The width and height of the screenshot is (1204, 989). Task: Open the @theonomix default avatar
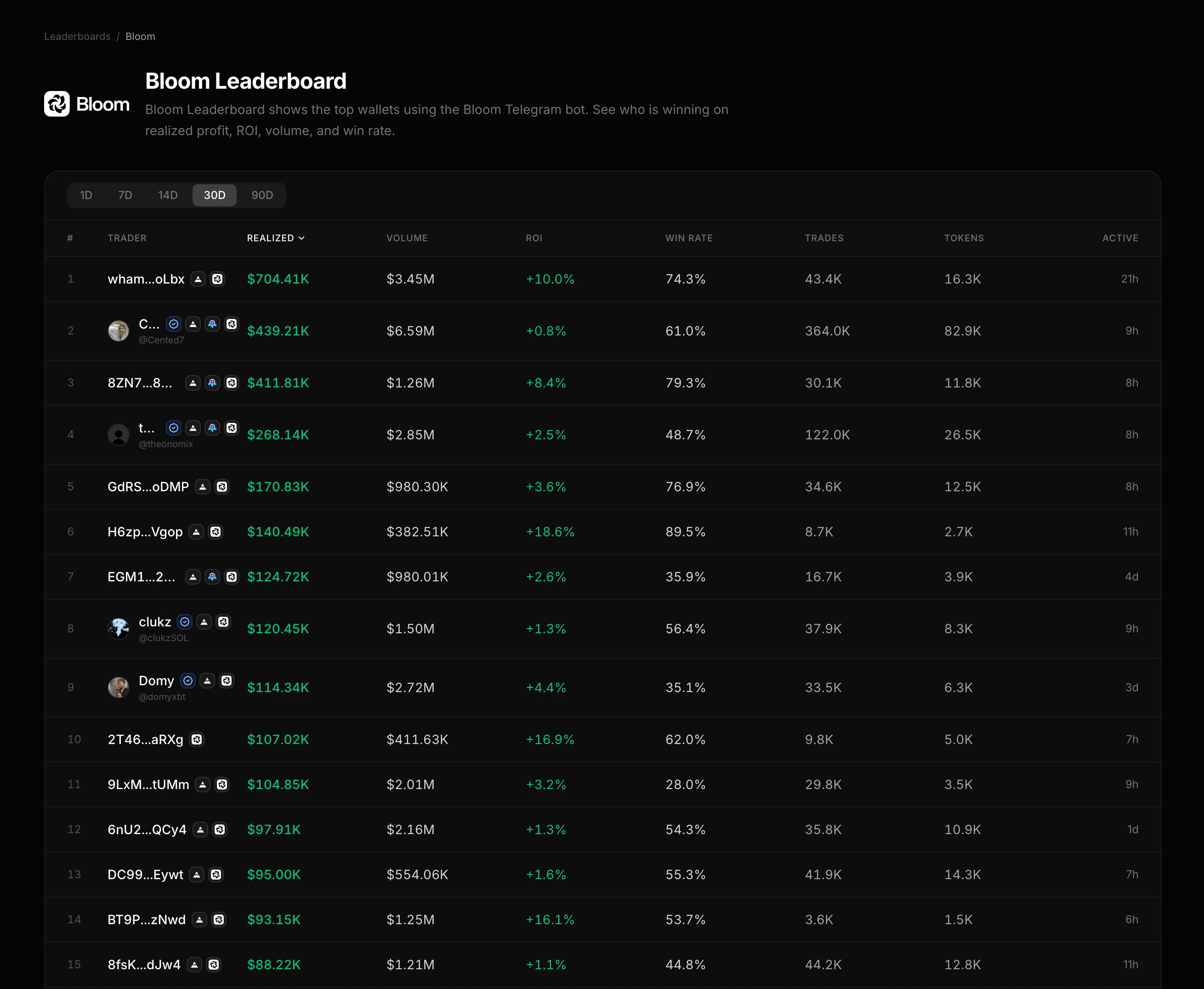click(119, 435)
